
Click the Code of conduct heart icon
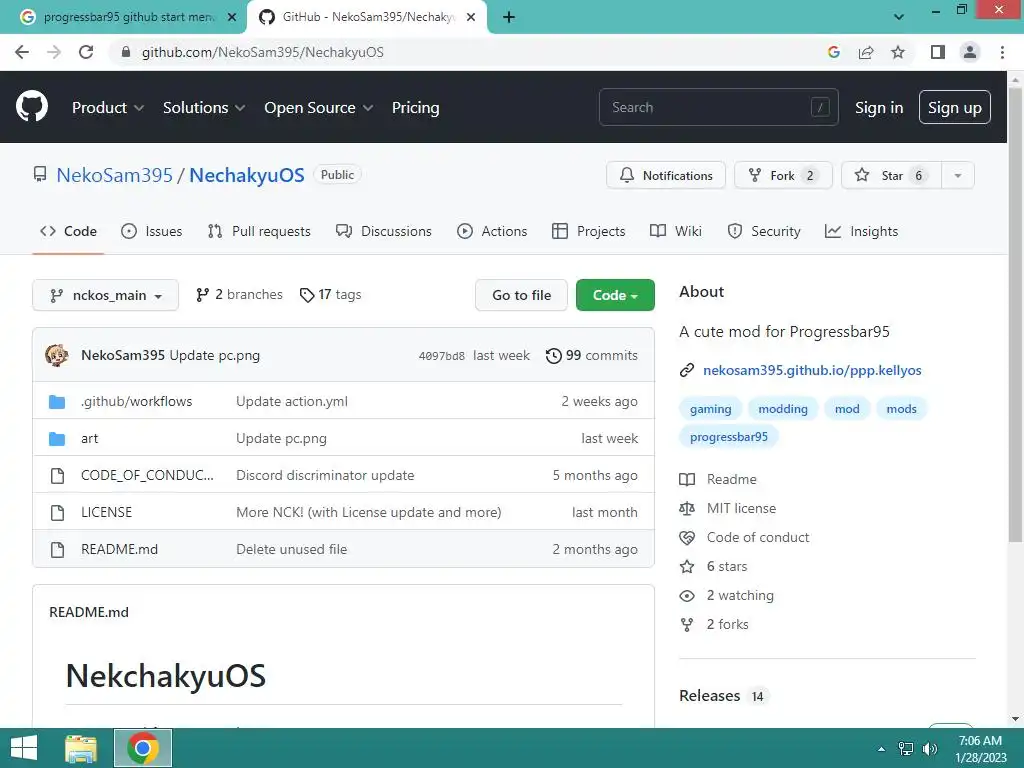coord(687,537)
